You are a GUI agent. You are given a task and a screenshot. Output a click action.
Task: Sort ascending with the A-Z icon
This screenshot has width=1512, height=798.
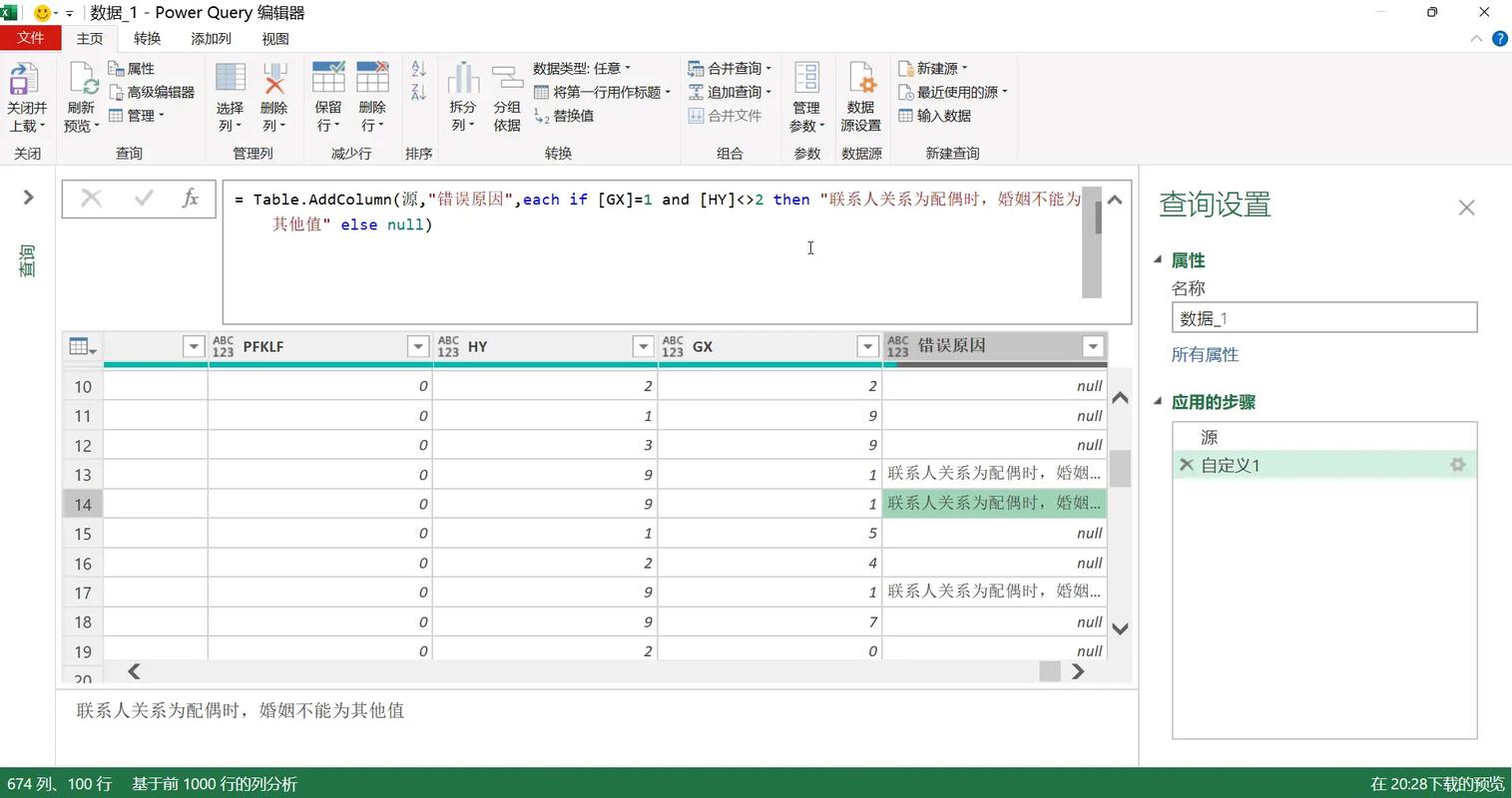click(419, 69)
